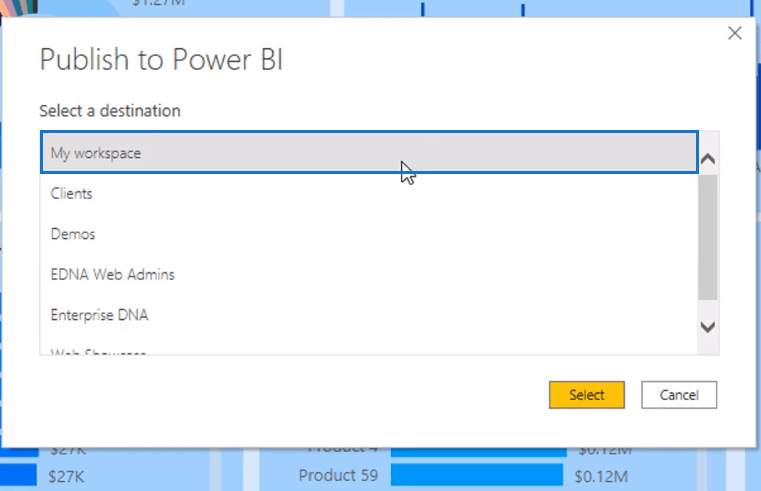The height and width of the screenshot is (491, 761).
Task: Choose Clients workspace from the list
Action: [x=369, y=194]
